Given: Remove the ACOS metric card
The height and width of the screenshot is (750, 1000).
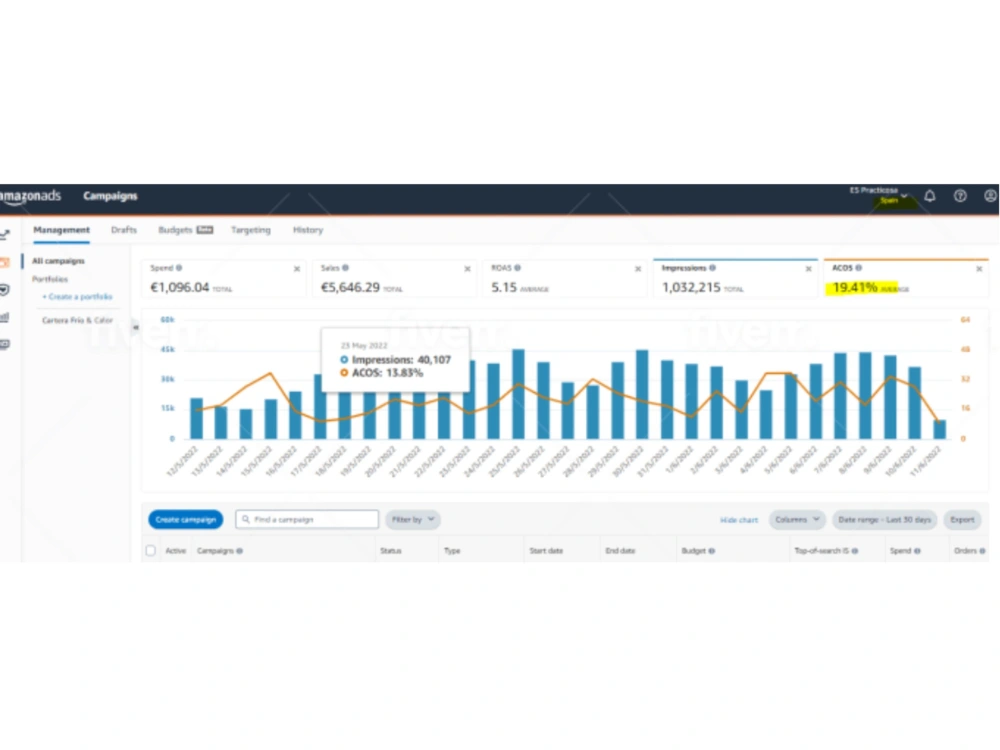Looking at the screenshot, I should [x=979, y=269].
